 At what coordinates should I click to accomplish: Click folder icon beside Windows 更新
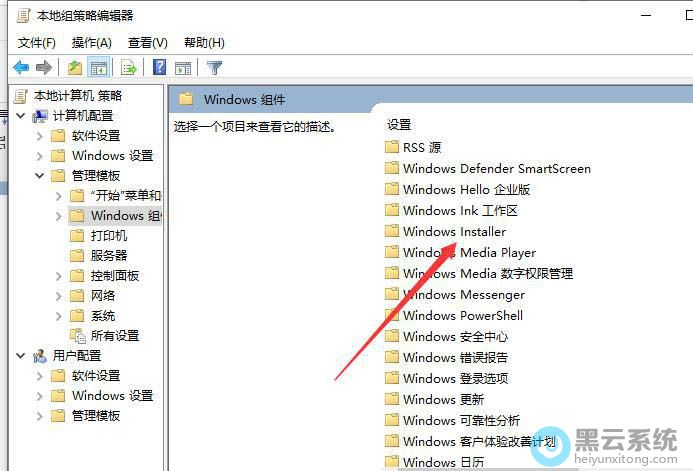coord(392,399)
